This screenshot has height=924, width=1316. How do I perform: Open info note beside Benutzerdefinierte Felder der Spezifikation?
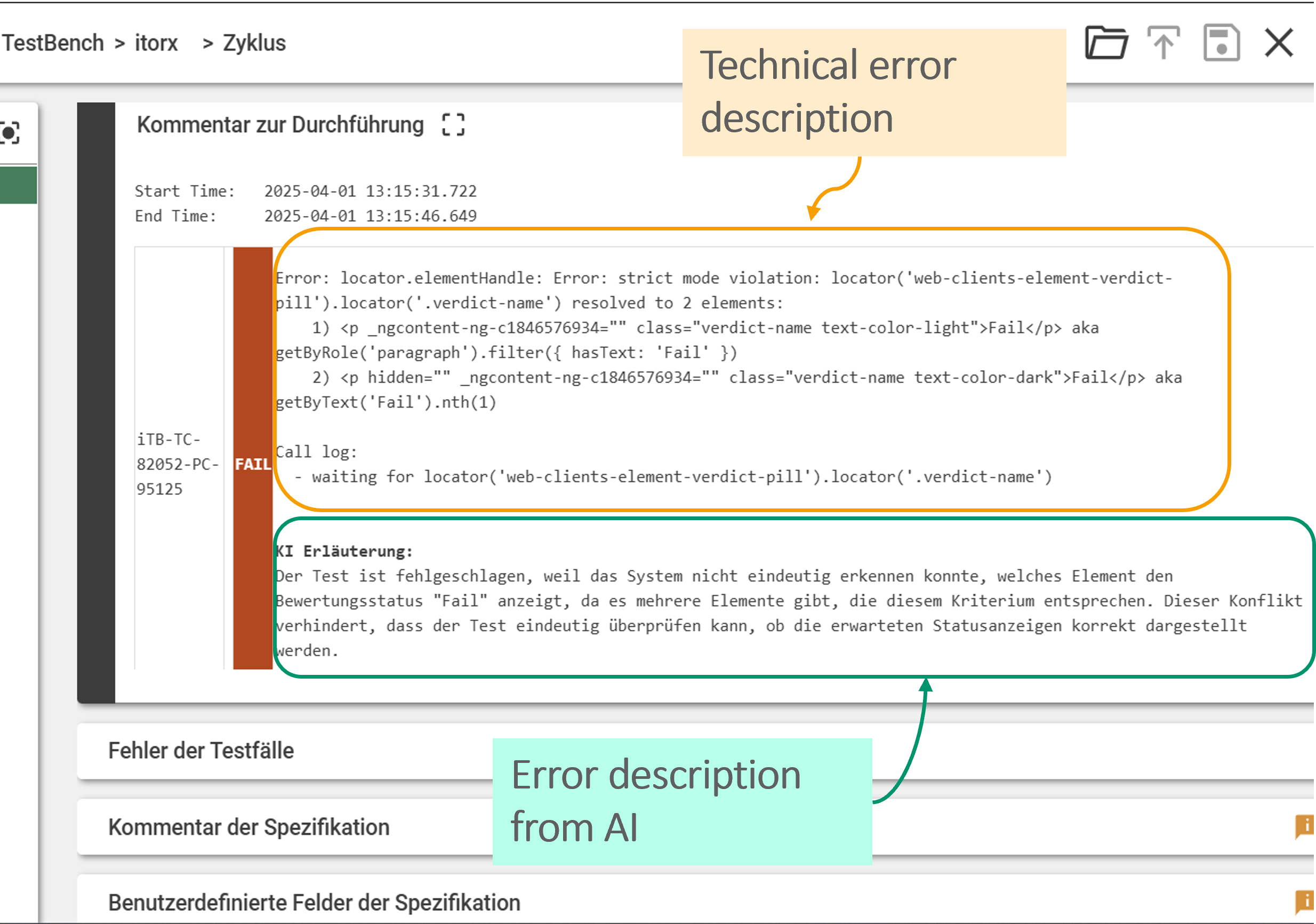1305,902
